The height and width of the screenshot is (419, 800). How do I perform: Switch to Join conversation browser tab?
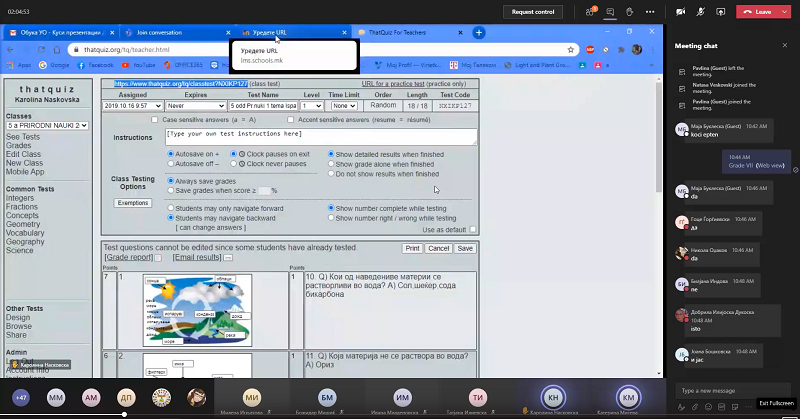[x=175, y=32]
